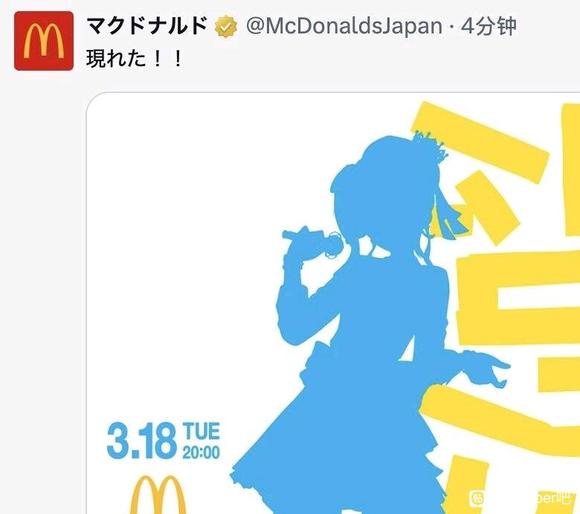580x514 pixels.
Task: Click the 20:00 time in the image
Action: (x=201, y=452)
